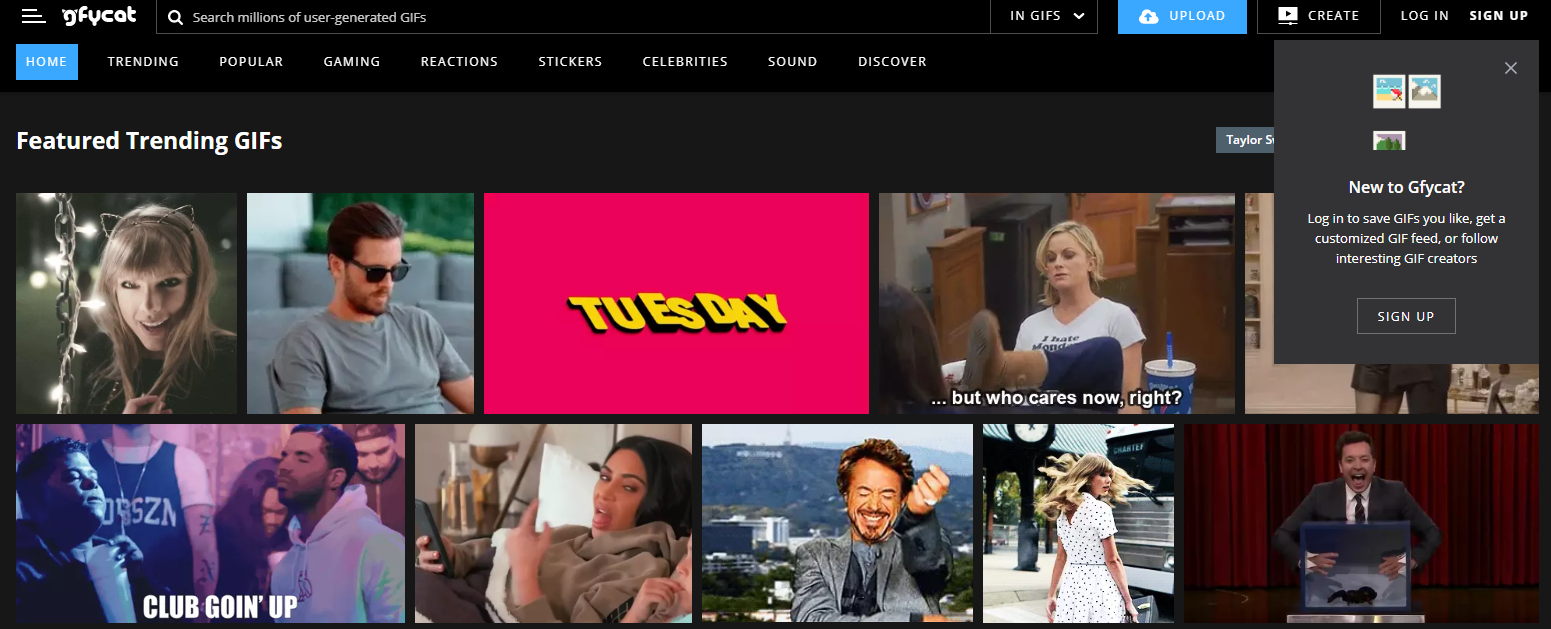The height and width of the screenshot is (629, 1551).
Task: Open the Trending tab
Action: (x=143, y=62)
